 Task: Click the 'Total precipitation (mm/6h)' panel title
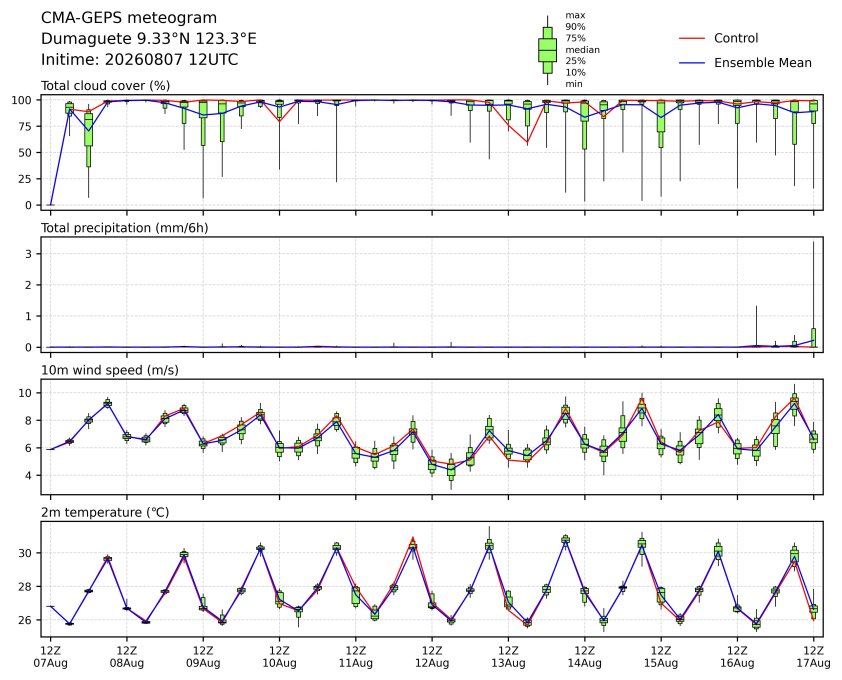(125, 228)
